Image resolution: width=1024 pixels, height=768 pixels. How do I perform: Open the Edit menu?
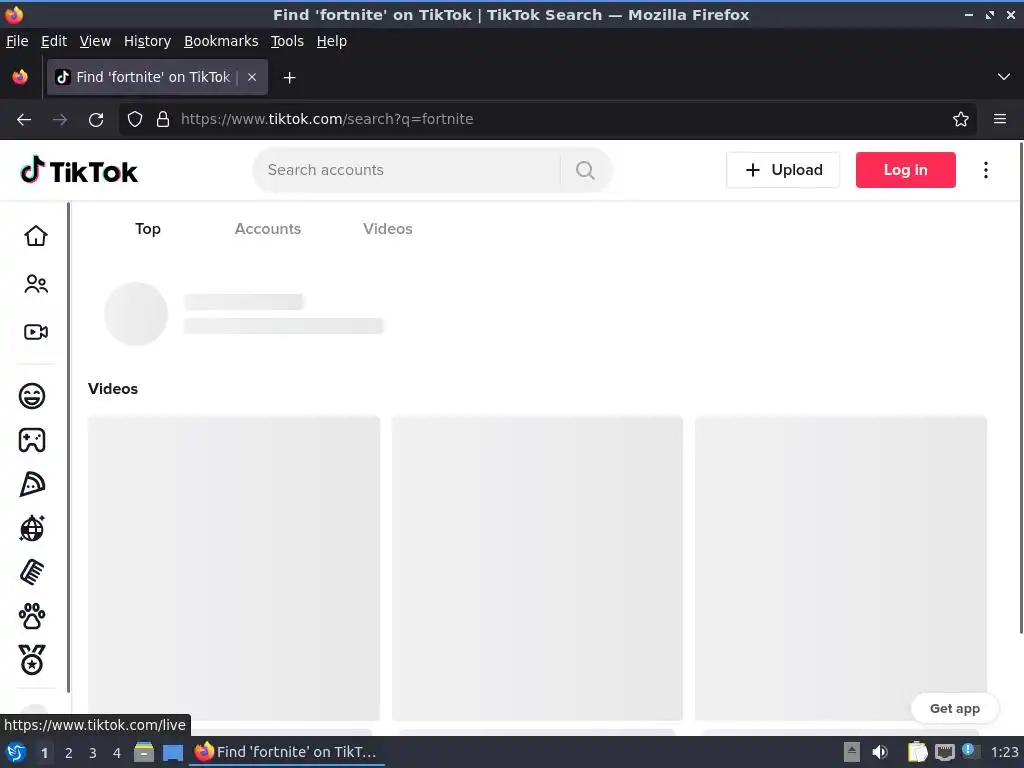click(54, 41)
